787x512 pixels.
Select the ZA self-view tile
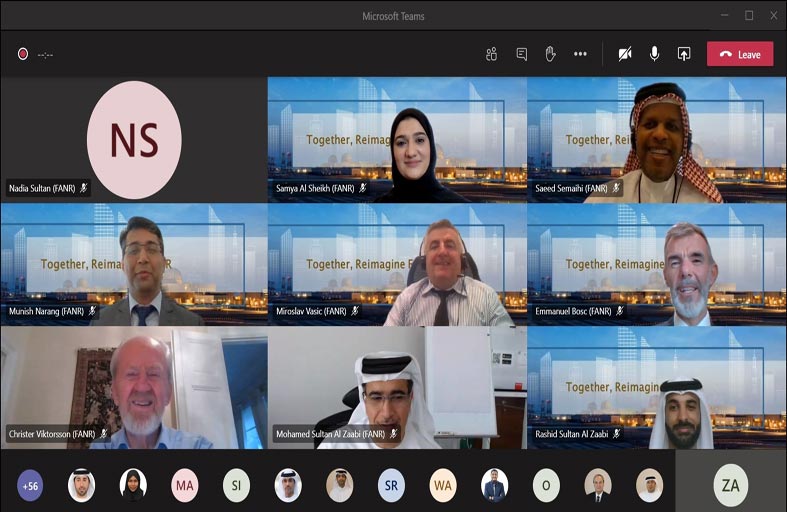730,485
